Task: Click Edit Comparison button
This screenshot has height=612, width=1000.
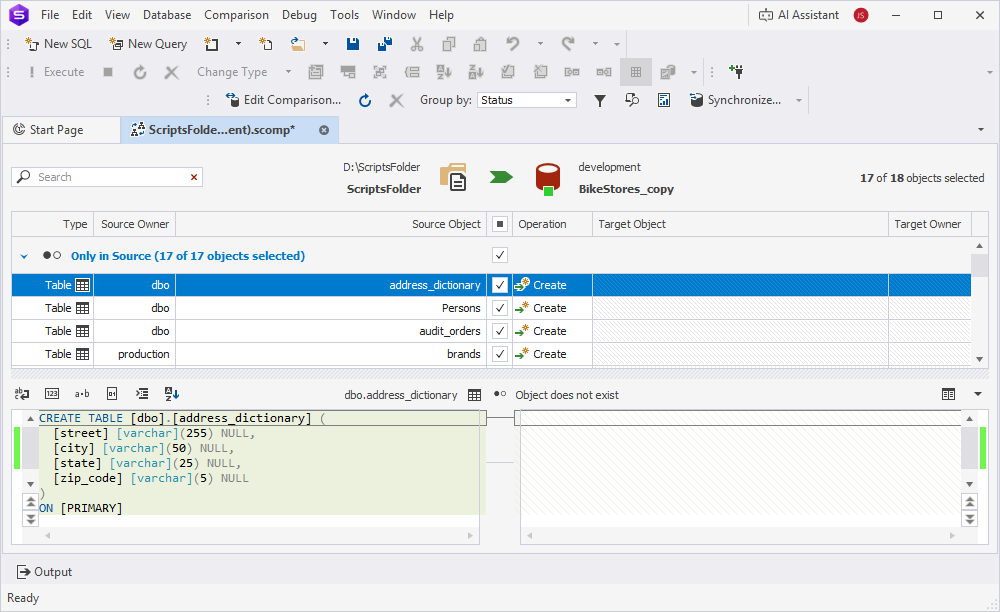Action: coord(283,100)
